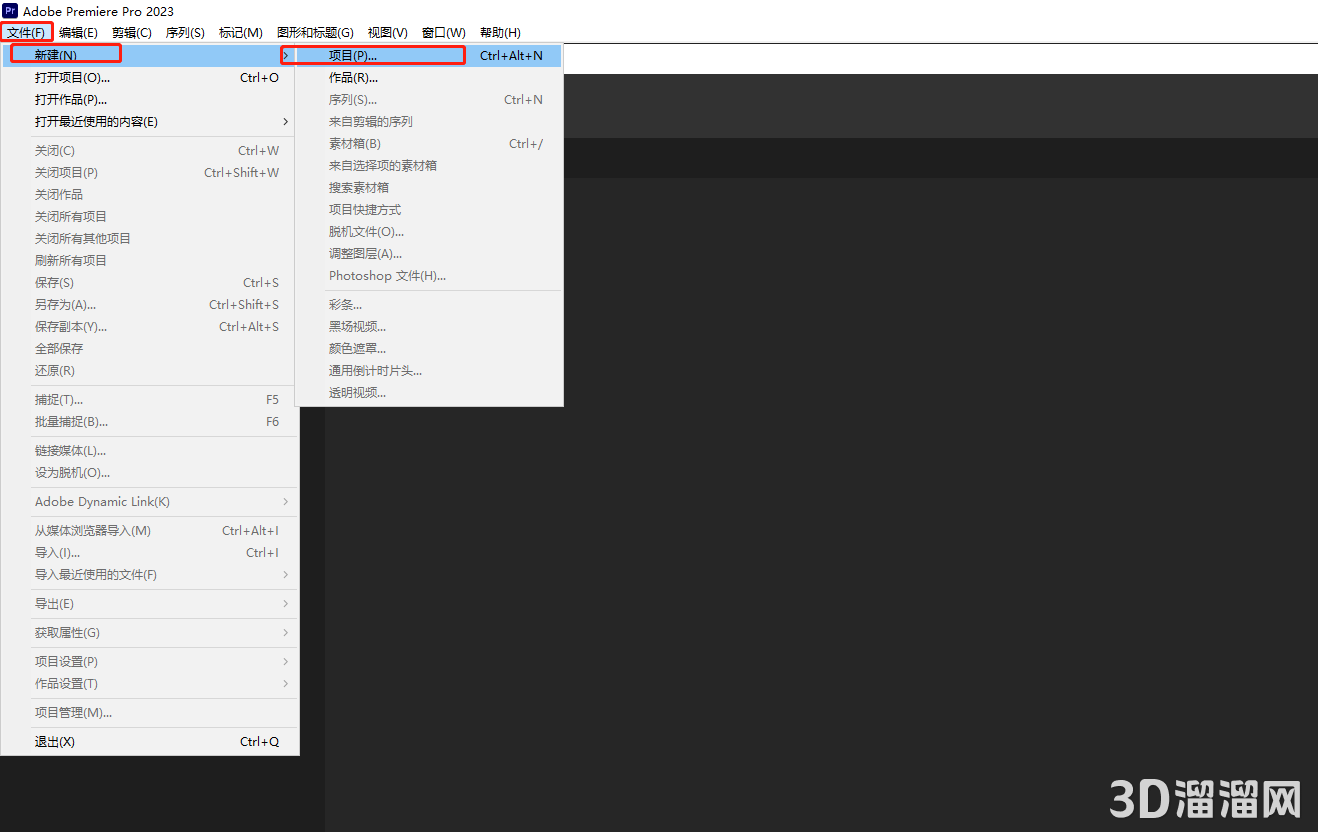Open the 图形和标题 menu
Screen dimensions: 1318x832
(315, 31)
